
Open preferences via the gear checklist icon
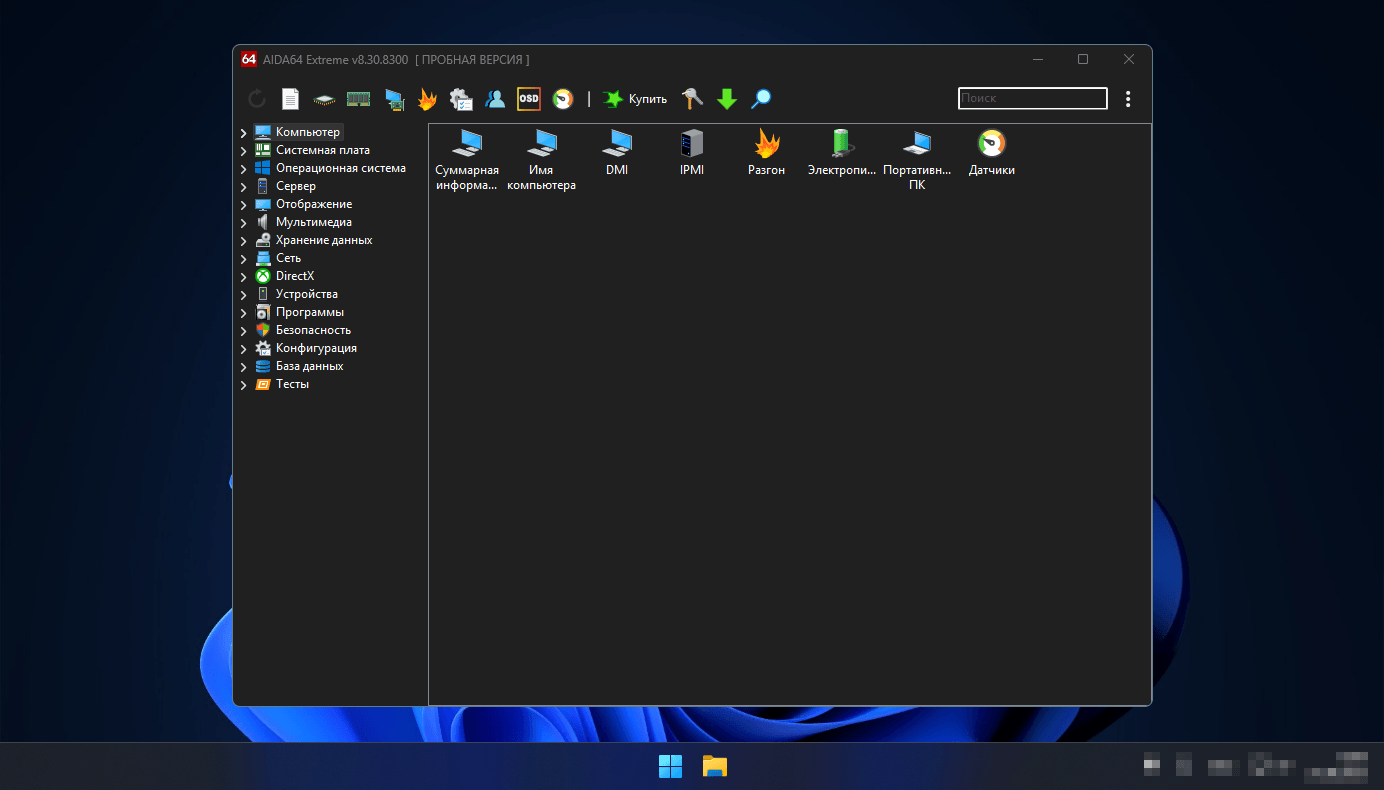point(461,99)
